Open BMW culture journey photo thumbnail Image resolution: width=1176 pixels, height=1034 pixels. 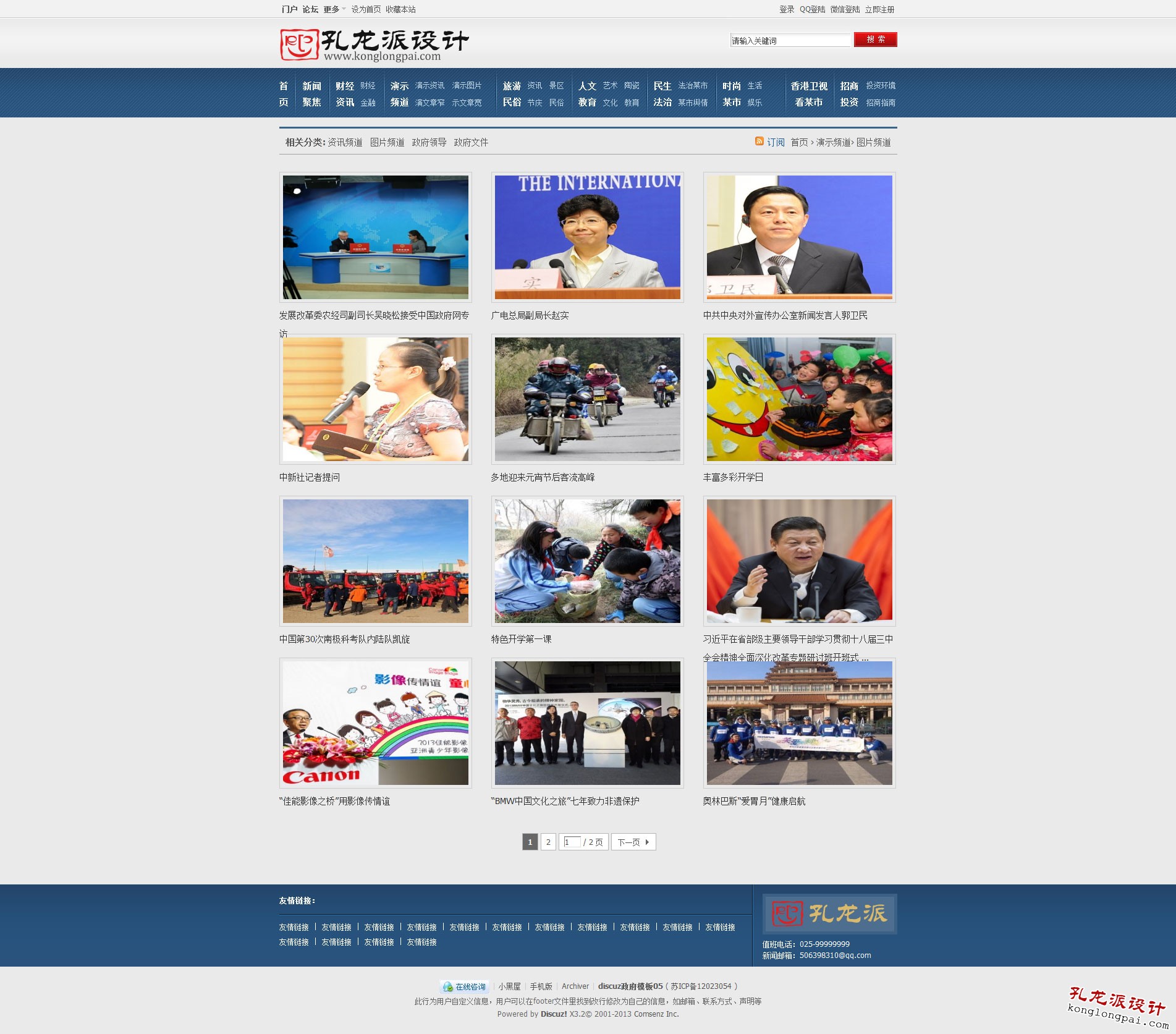pos(588,723)
